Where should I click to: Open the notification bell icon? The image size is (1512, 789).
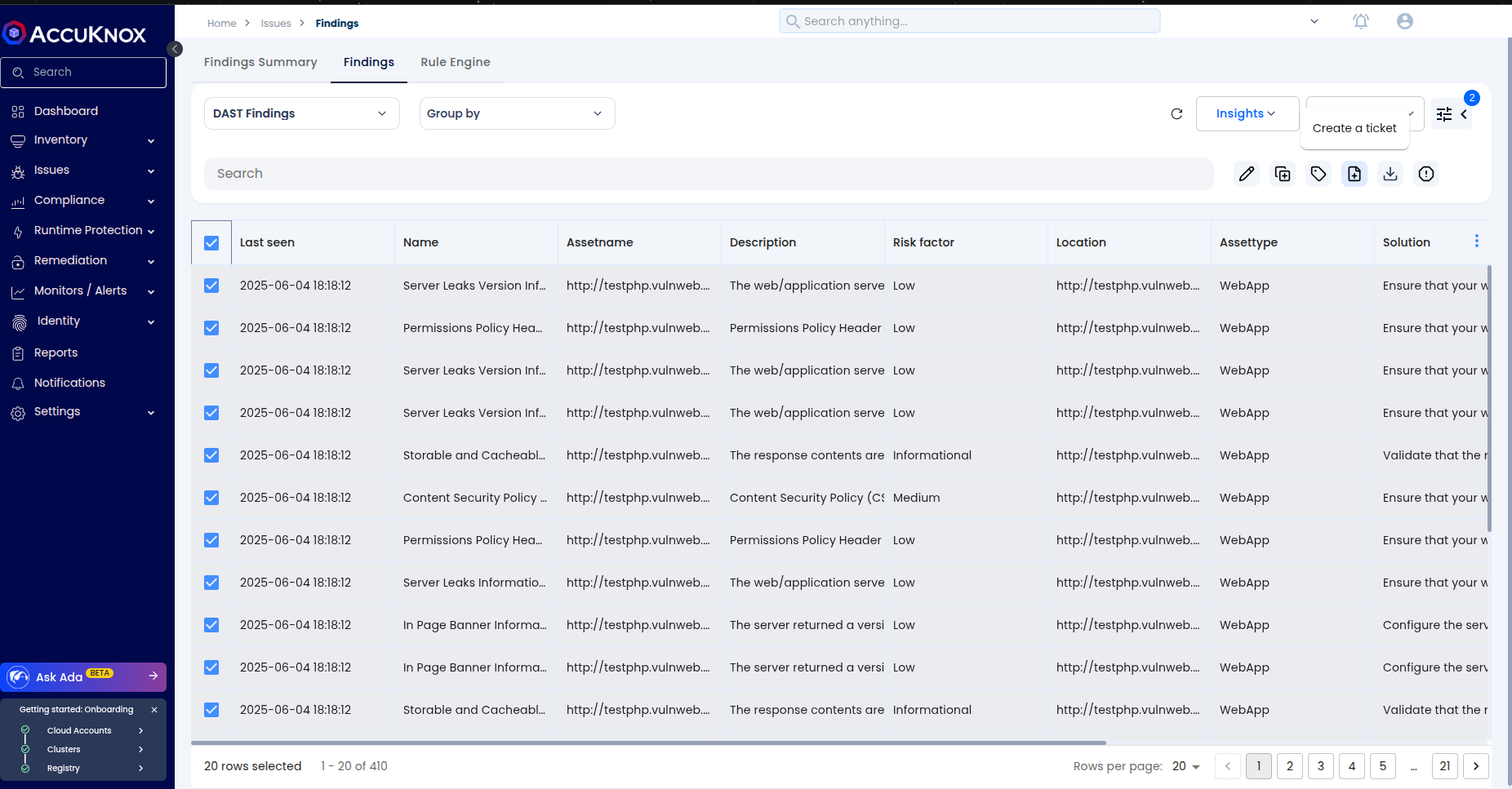pyautogui.click(x=1361, y=22)
